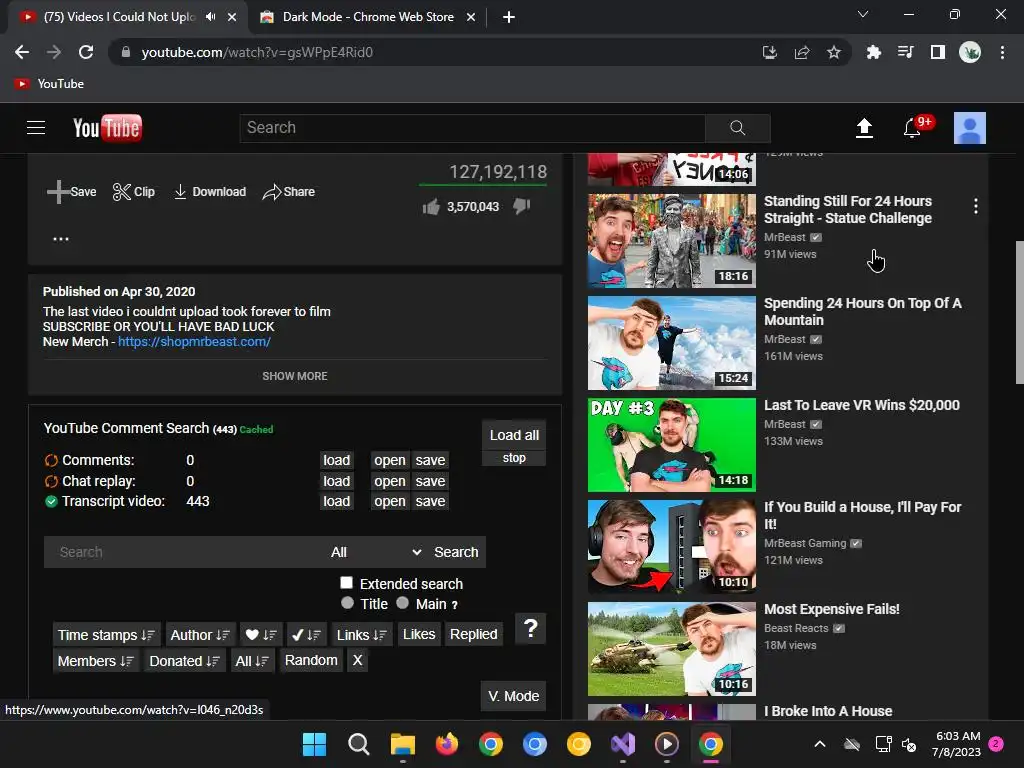Open the three-dot more actions under video
The height and width of the screenshot is (768, 1024).
click(61, 239)
